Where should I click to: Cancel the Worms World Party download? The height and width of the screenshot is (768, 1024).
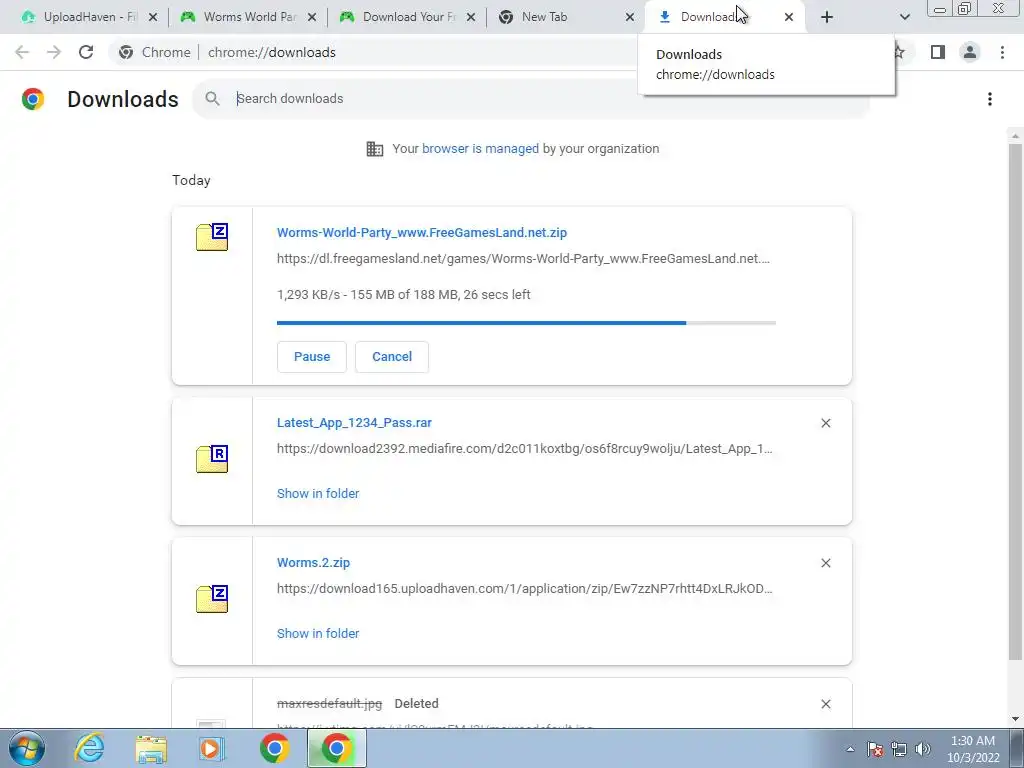click(392, 357)
